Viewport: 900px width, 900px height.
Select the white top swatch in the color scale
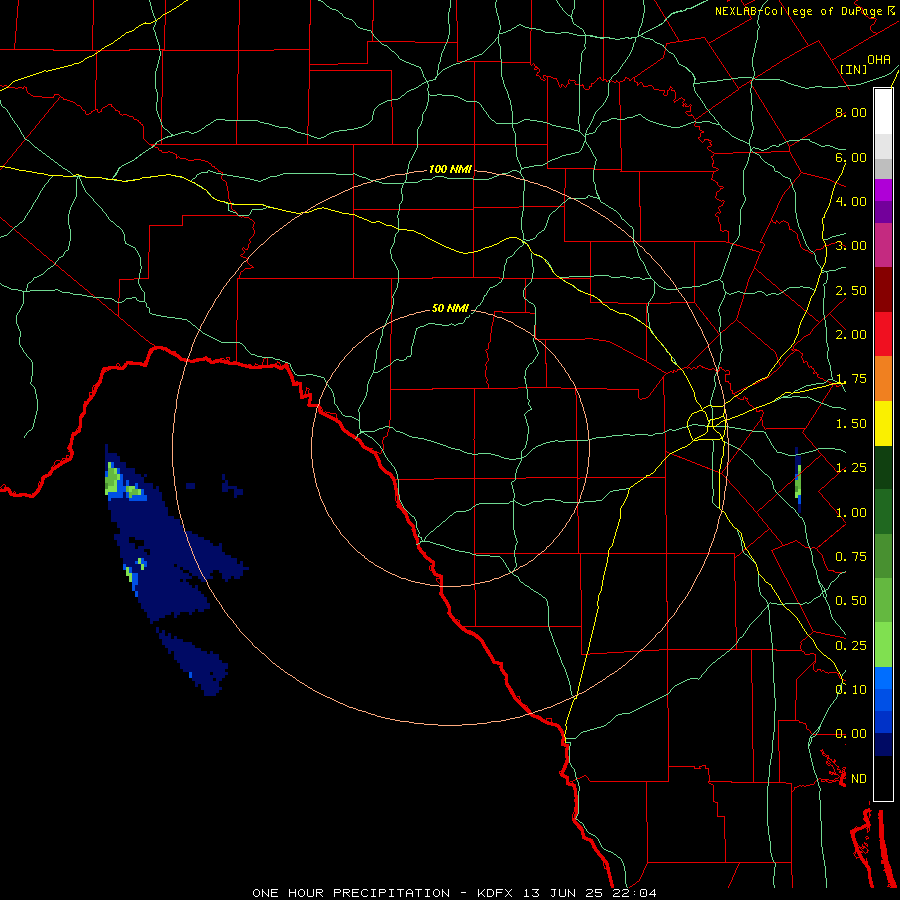[x=883, y=112]
